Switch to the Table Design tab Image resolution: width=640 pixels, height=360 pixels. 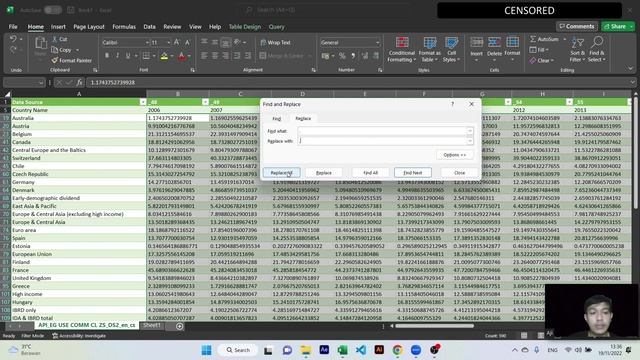tap(244, 27)
